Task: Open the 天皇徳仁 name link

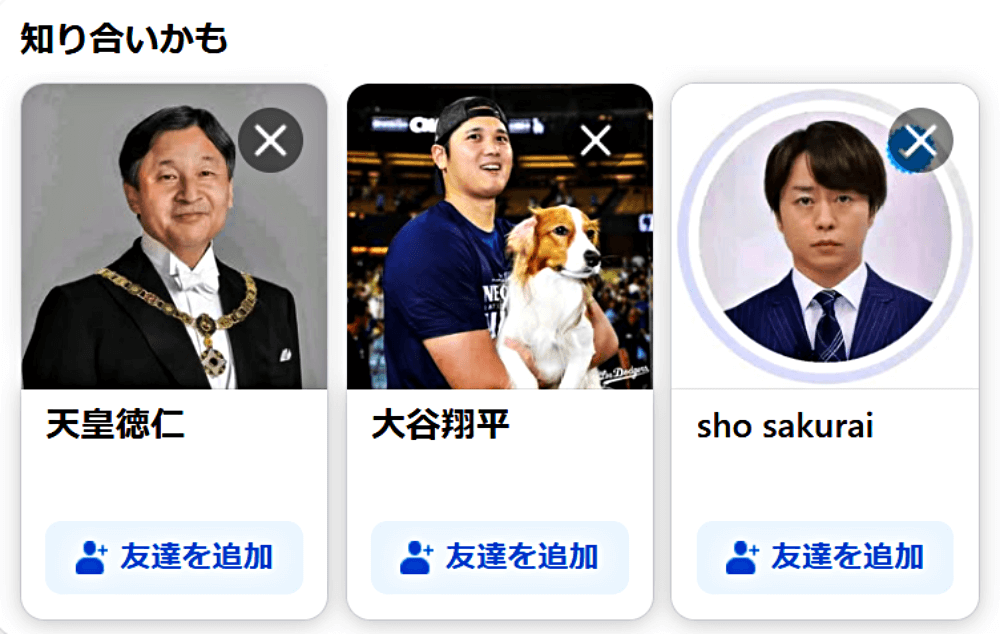Action: pos(115,424)
